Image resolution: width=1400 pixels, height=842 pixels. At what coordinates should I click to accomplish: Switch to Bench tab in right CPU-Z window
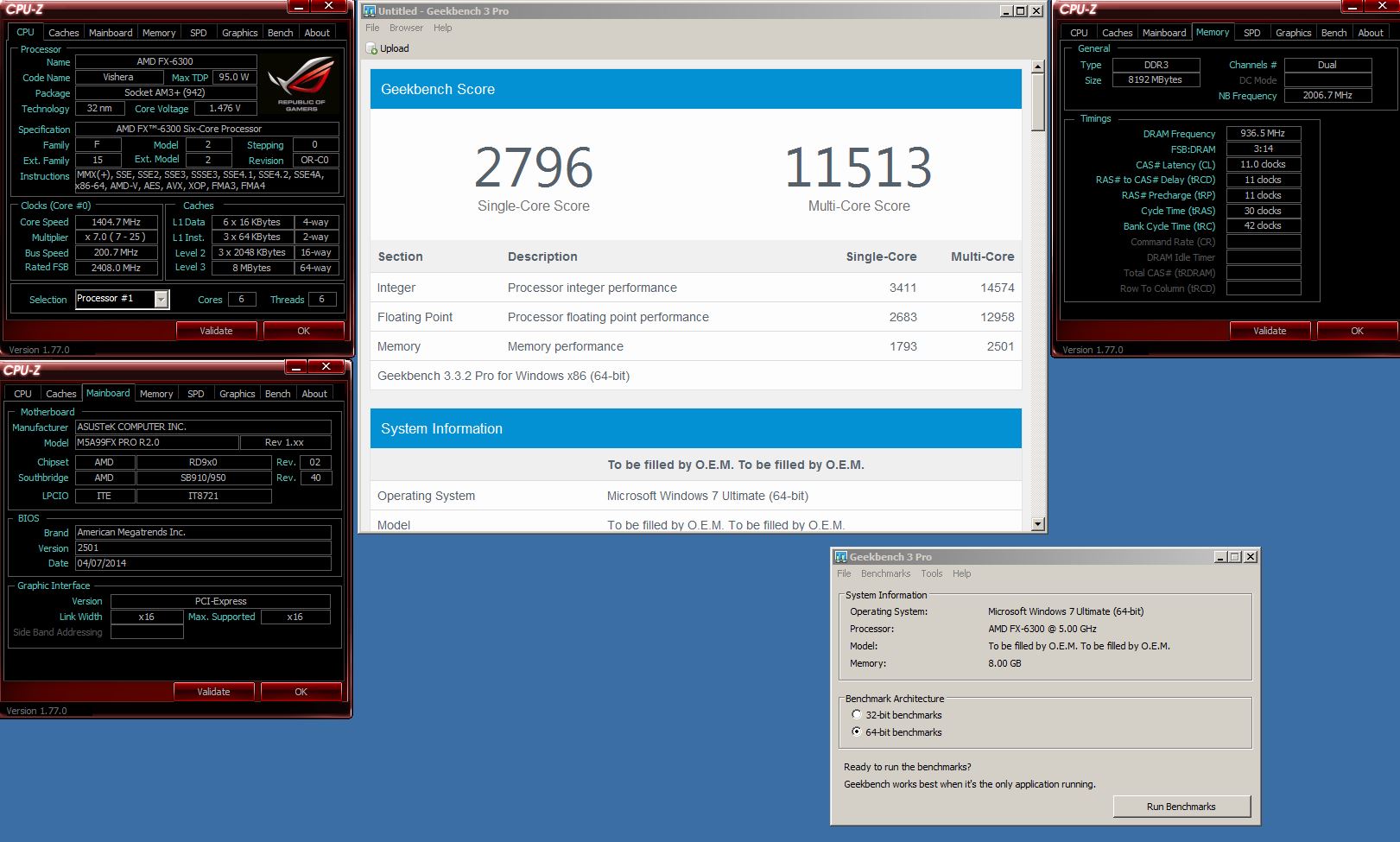[1333, 33]
